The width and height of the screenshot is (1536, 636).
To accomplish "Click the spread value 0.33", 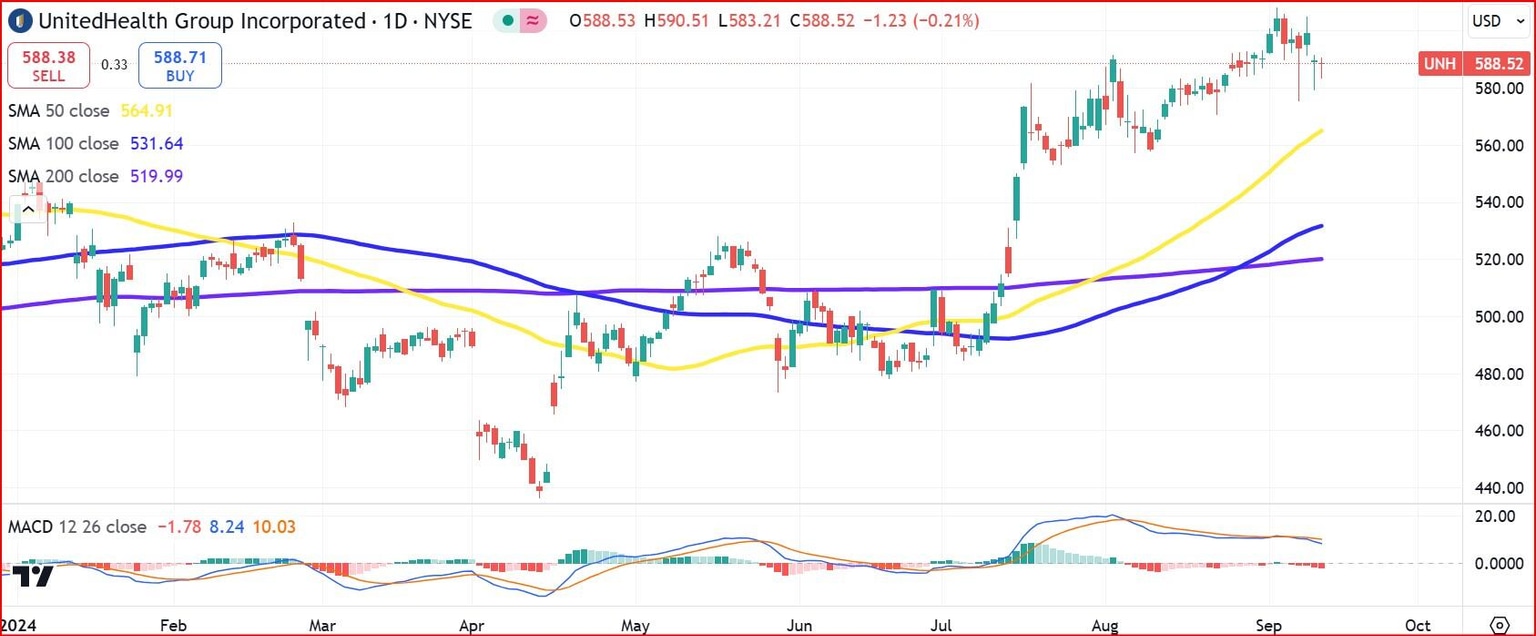I will tap(114, 65).
